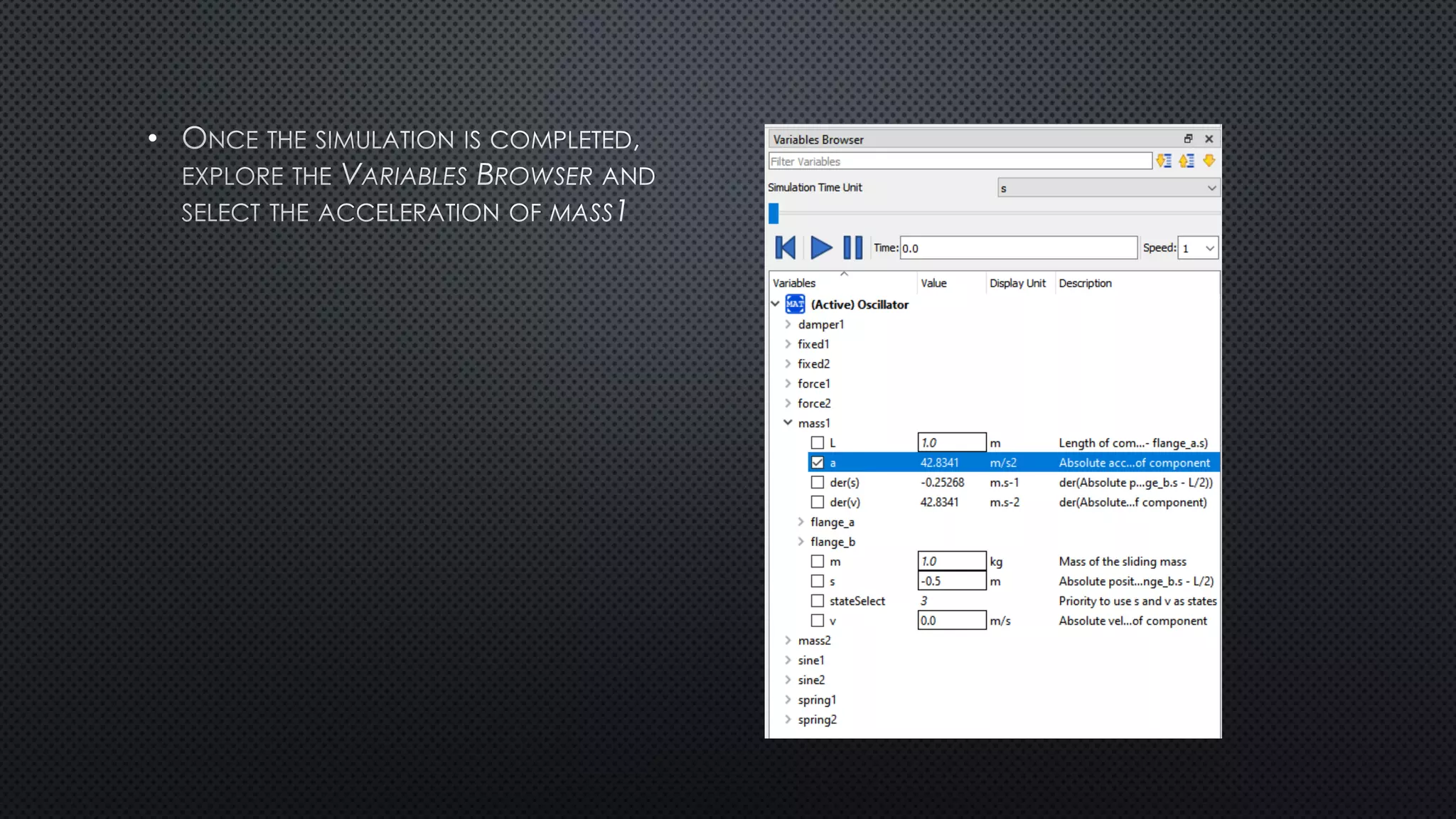Image resolution: width=1456 pixels, height=819 pixels.
Task: Uncheck the mass1 acceleration variable a
Action: (x=818, y=463)
